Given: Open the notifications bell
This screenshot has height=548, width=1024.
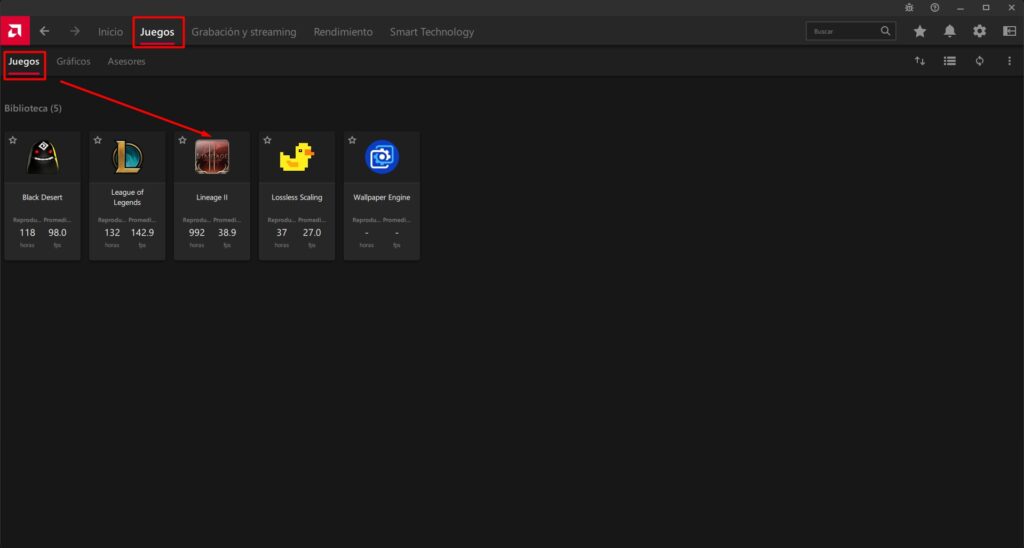Looking at the screenshot, I should click(950, 31).
